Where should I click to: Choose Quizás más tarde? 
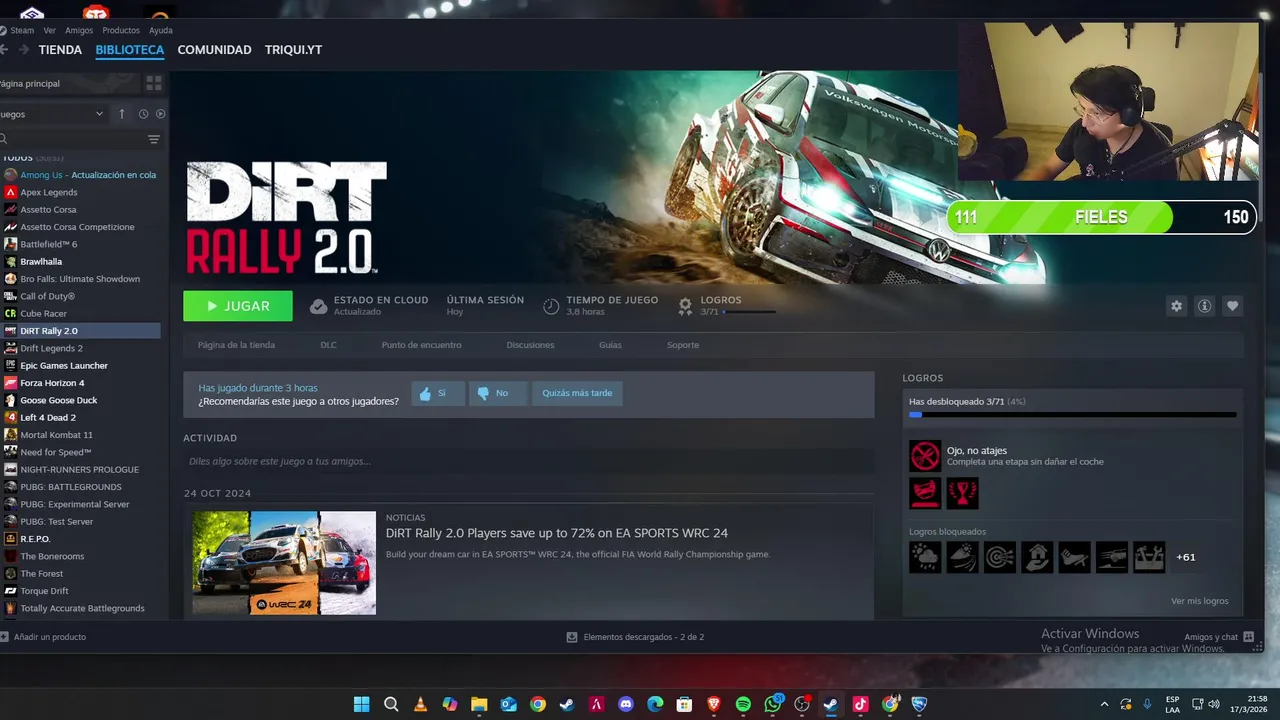577,393
